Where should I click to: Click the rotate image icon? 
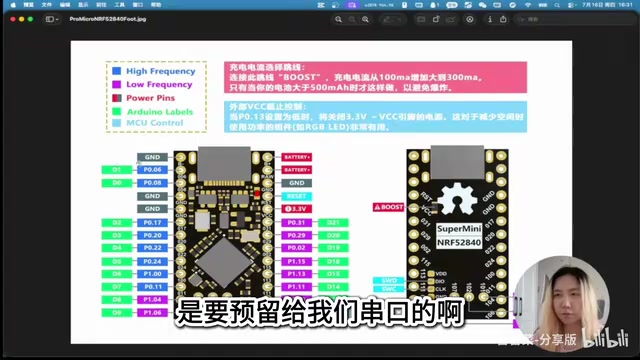pos(436,19)
